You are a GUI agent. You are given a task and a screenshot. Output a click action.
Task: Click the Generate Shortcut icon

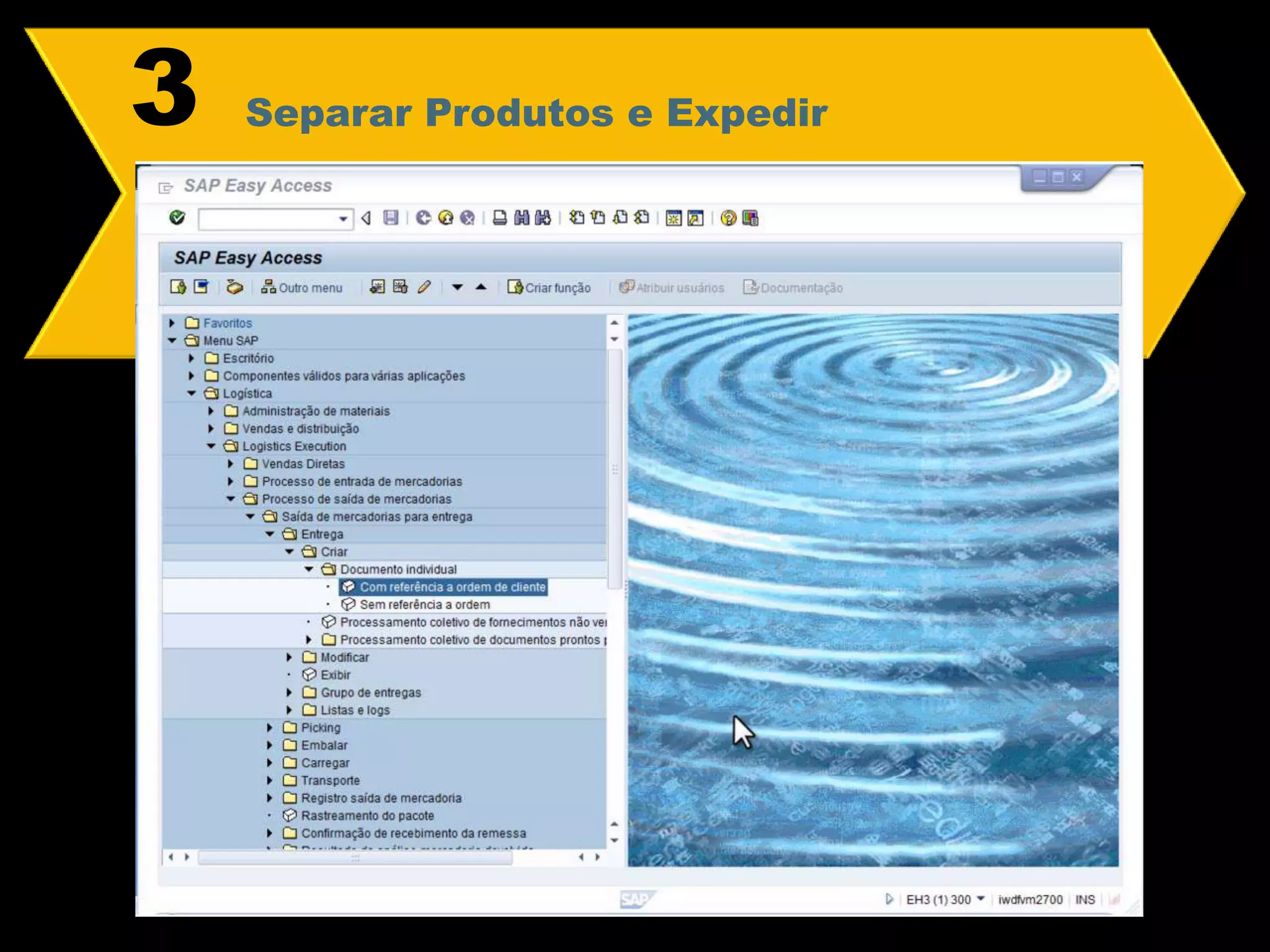coord(695,218)
